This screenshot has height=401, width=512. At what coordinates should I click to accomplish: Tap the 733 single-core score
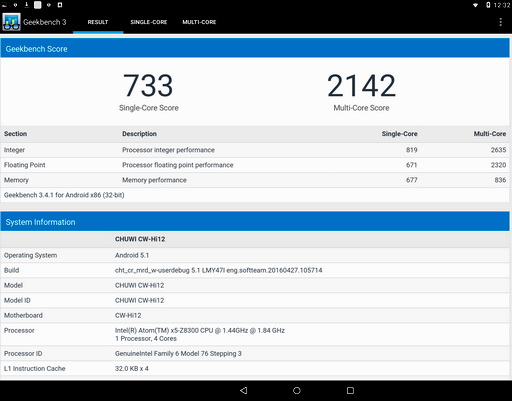point(148,85)
